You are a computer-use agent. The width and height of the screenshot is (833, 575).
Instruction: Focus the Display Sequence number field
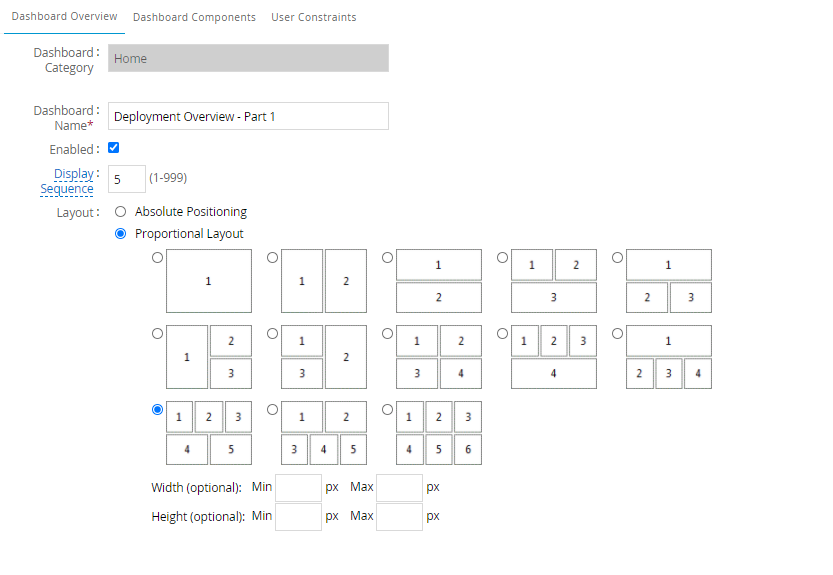pyautogui.click(x=126, y=179)
